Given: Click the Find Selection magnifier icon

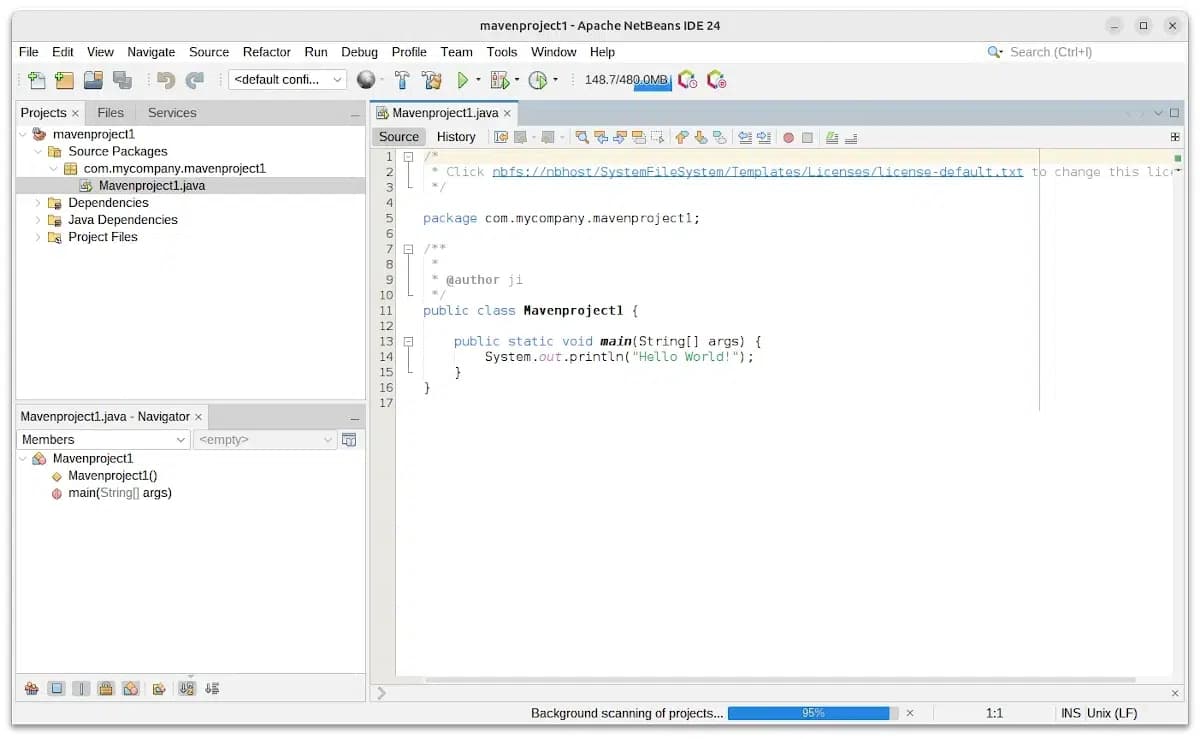Looking at the screenshot, I should point(582,137).
